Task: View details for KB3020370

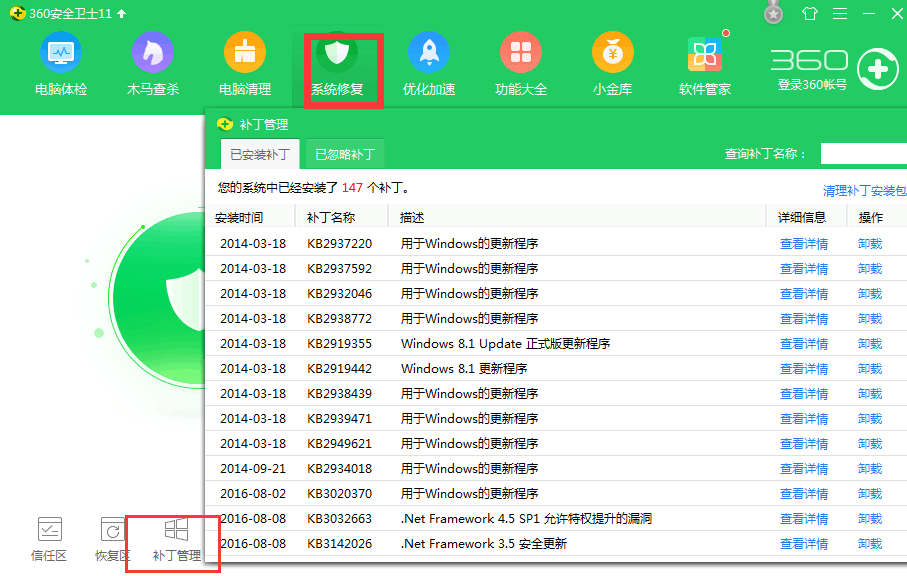Action: [804, 493]
